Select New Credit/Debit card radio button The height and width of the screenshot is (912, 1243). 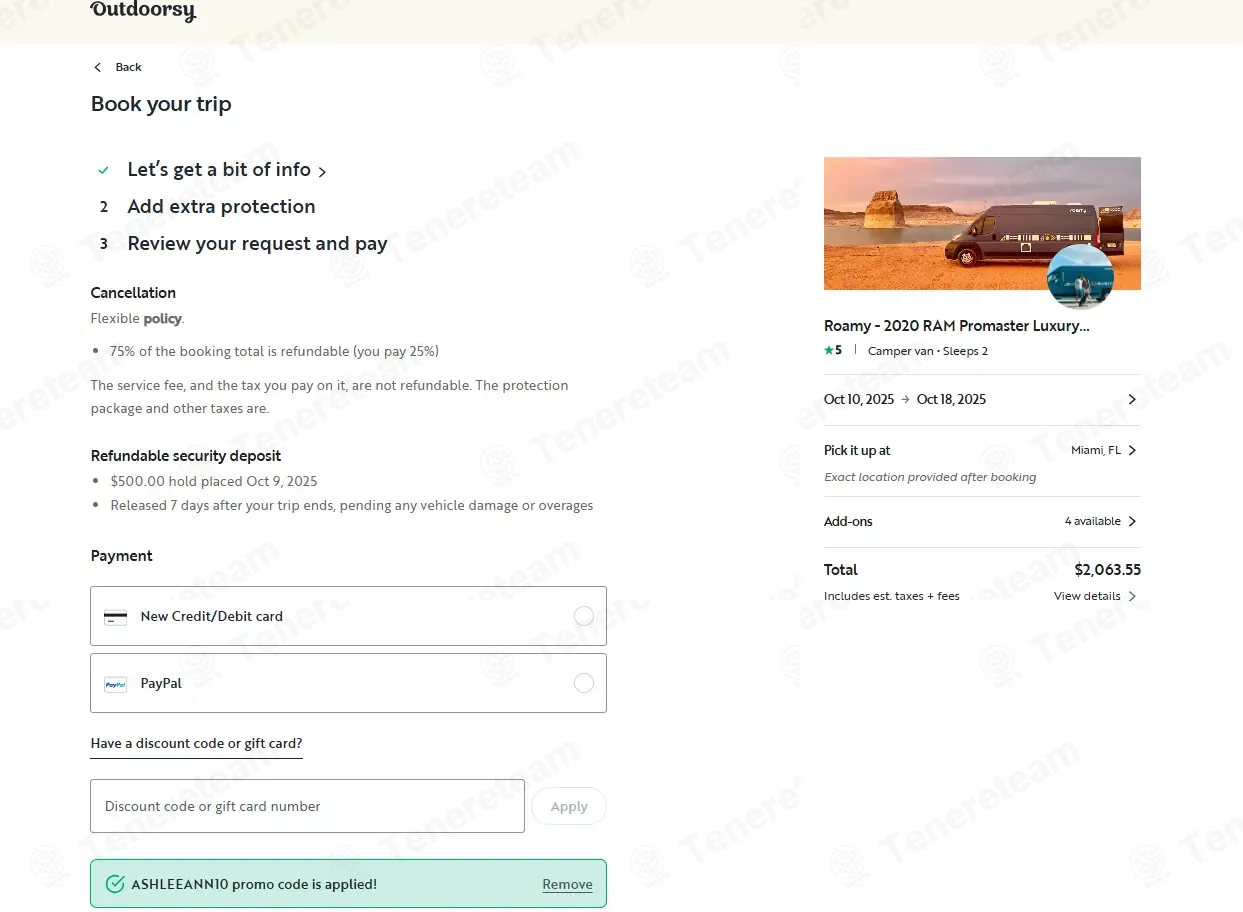pyautogui.click(x=584, y=616)
